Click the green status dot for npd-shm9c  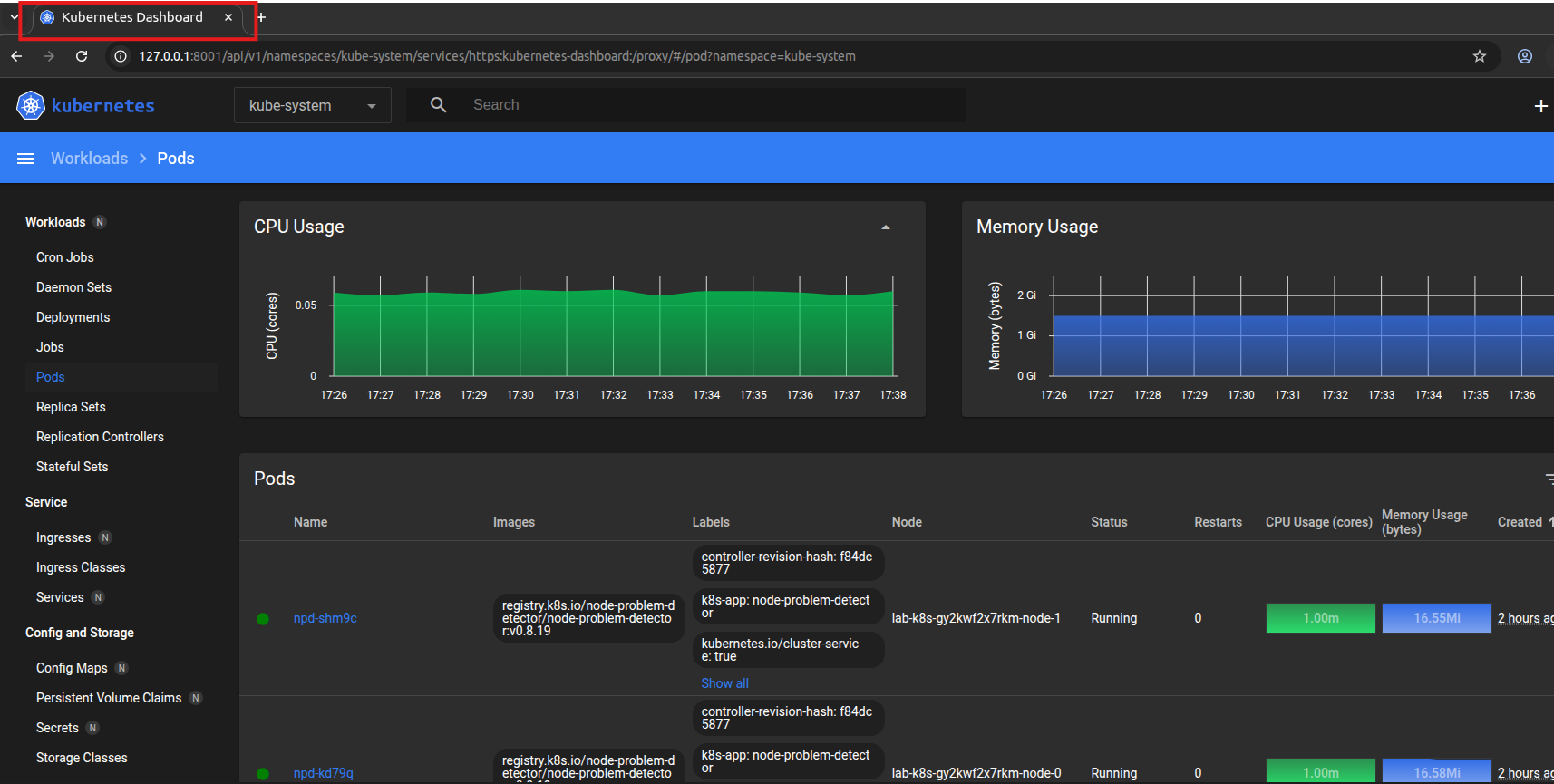coord(263,619)
